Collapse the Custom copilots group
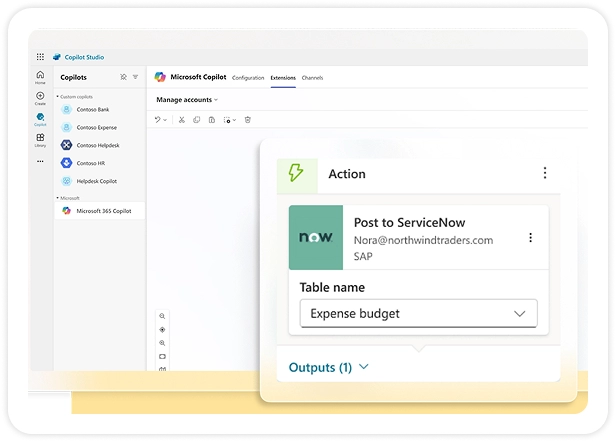 point(58,95)
